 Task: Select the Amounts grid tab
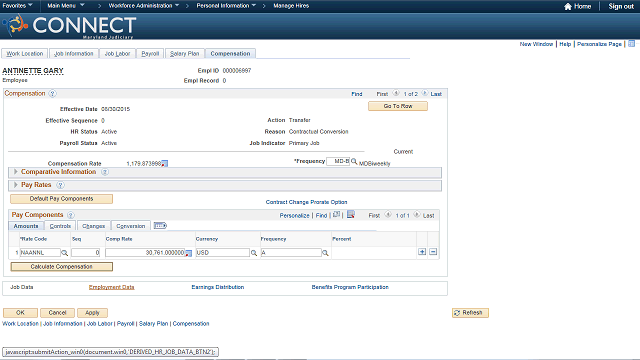point(26,226)
